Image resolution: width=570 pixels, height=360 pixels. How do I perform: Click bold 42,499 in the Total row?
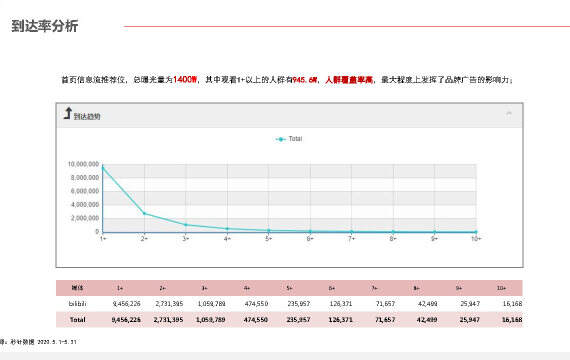click(x=428, y=320)
